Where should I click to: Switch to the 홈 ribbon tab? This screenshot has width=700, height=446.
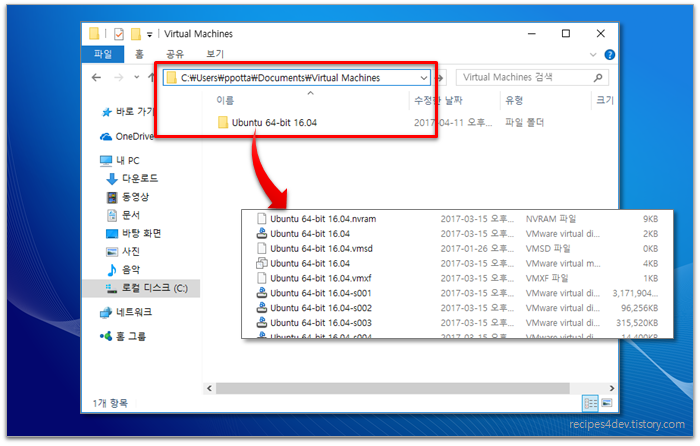point(139,54)
